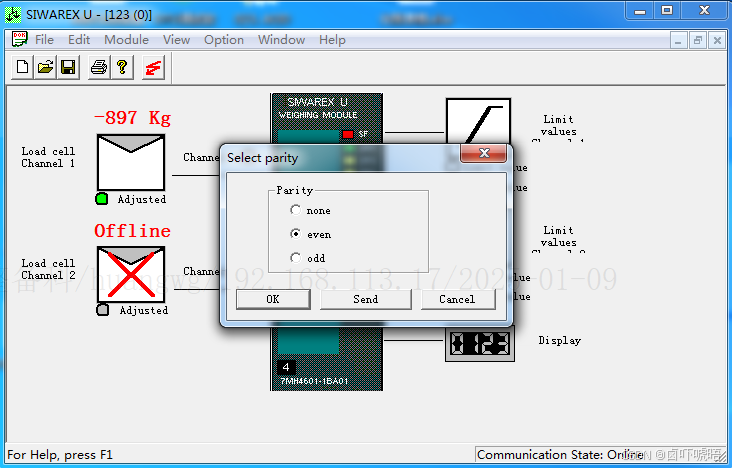Image resolution: width=732 pixels, height=468 pixels.
Task: Click the SIWAREX U title bar app icon
Action: [13, 15]
